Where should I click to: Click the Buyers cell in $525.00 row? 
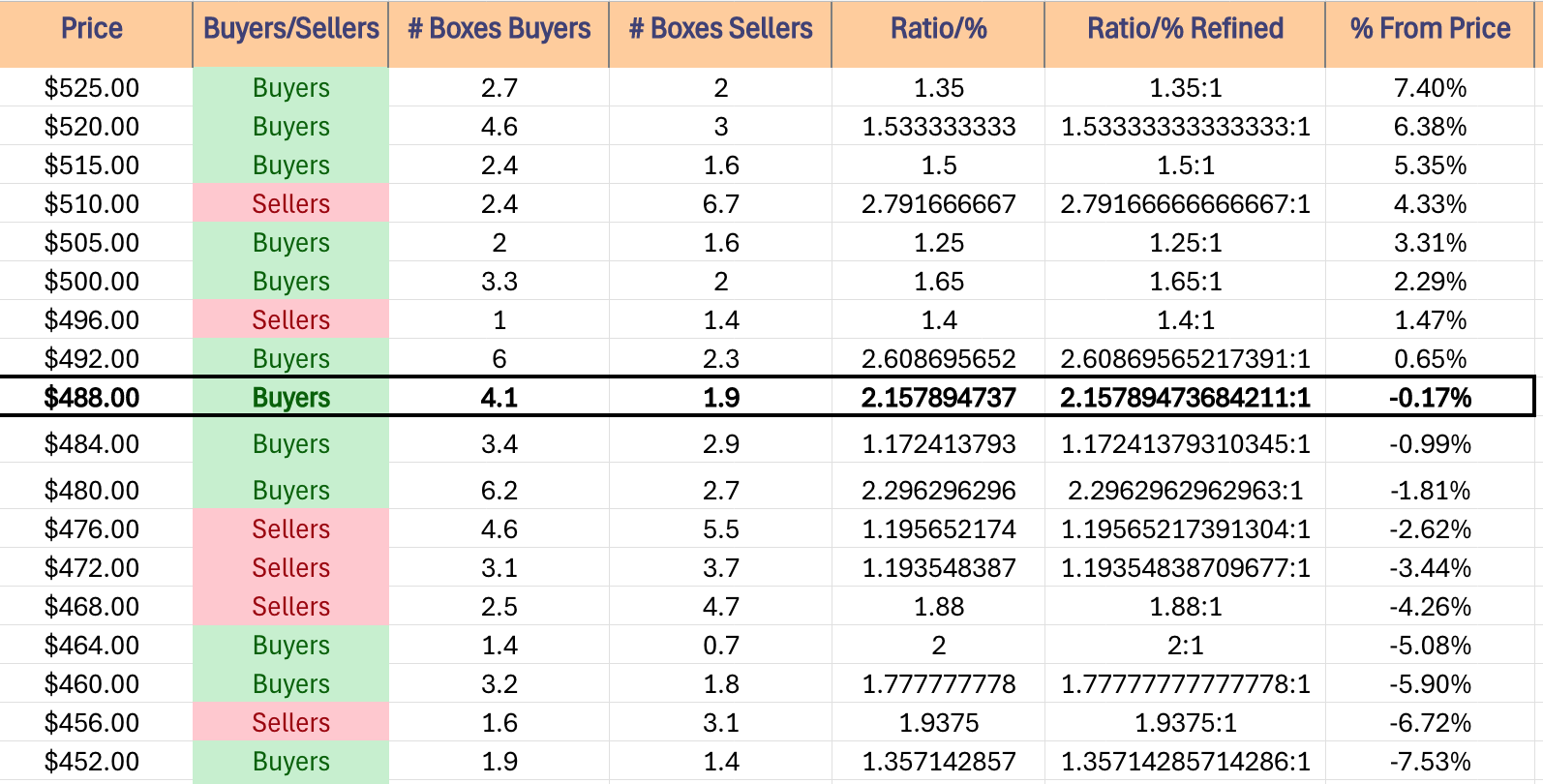pos(290,88)
